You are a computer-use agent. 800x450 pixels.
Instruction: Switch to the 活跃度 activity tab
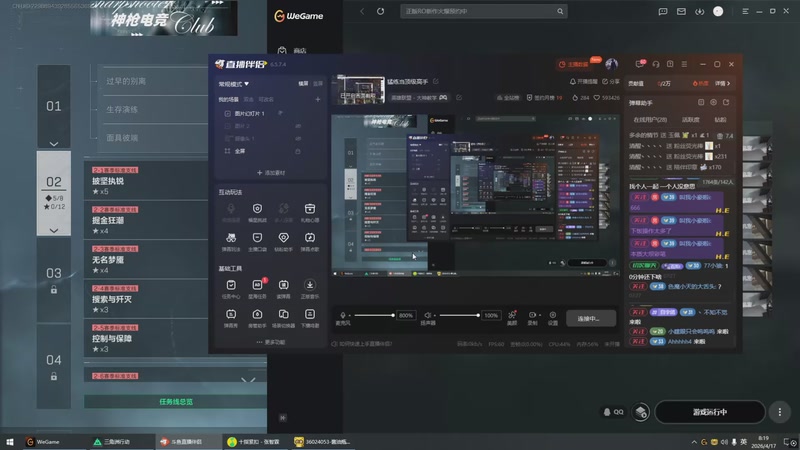pos(690,119)
